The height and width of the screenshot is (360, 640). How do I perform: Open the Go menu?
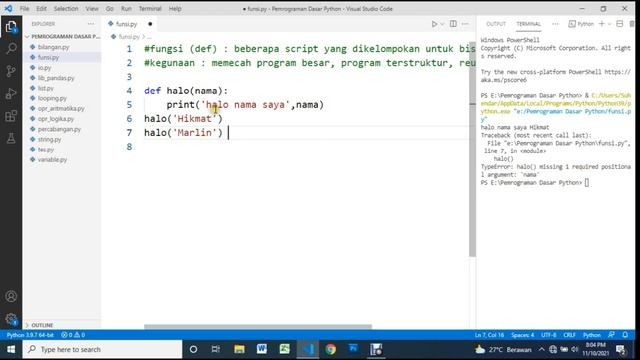(x=109, y=9)
